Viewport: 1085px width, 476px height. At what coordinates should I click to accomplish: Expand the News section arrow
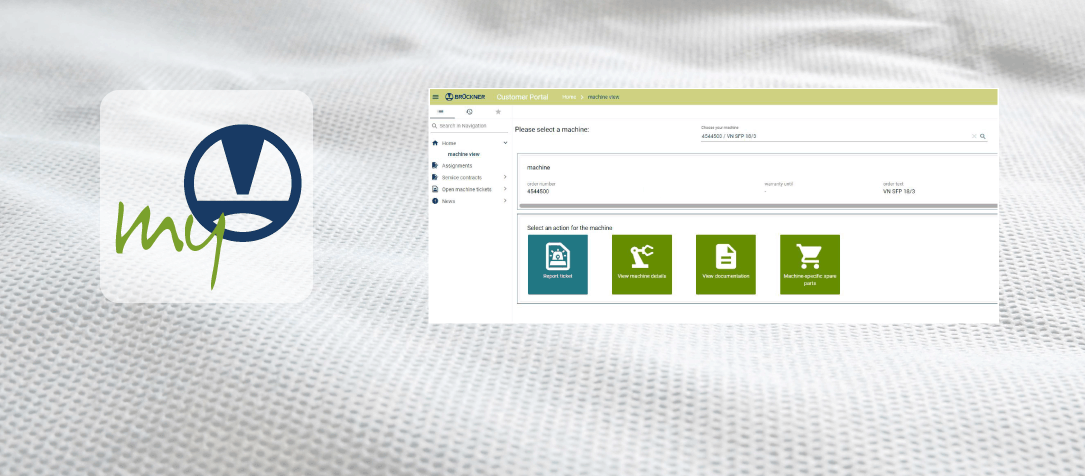point(505,201)
